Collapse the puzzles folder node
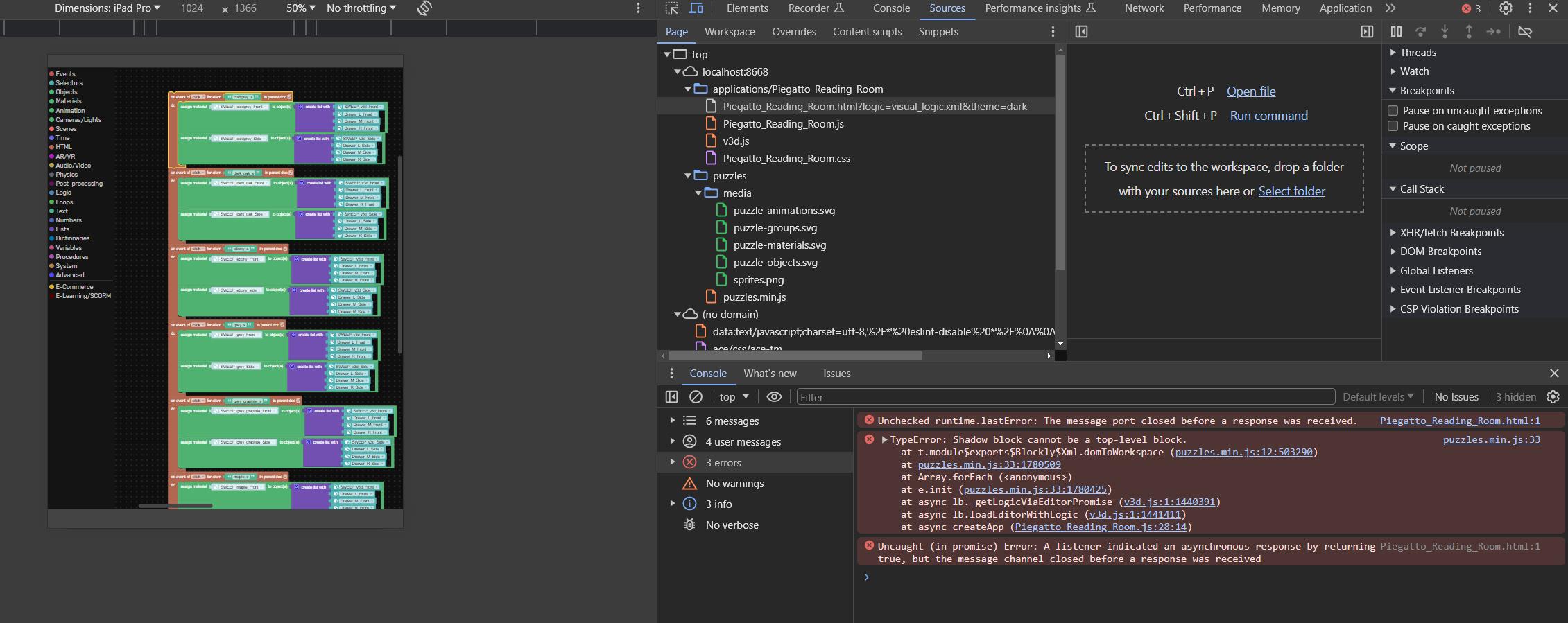Image resolution: width=1568 pixels, height=623 pixels. click(x=688, y=176)
